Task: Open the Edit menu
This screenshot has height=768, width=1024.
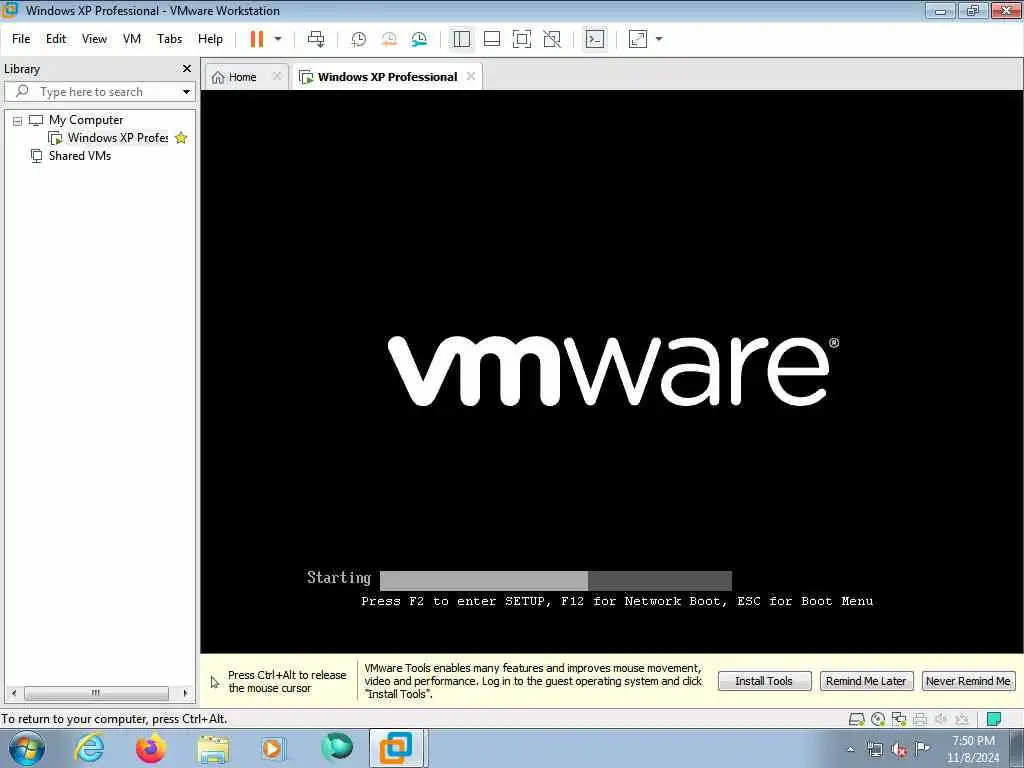Action: [x=56, y=39]
